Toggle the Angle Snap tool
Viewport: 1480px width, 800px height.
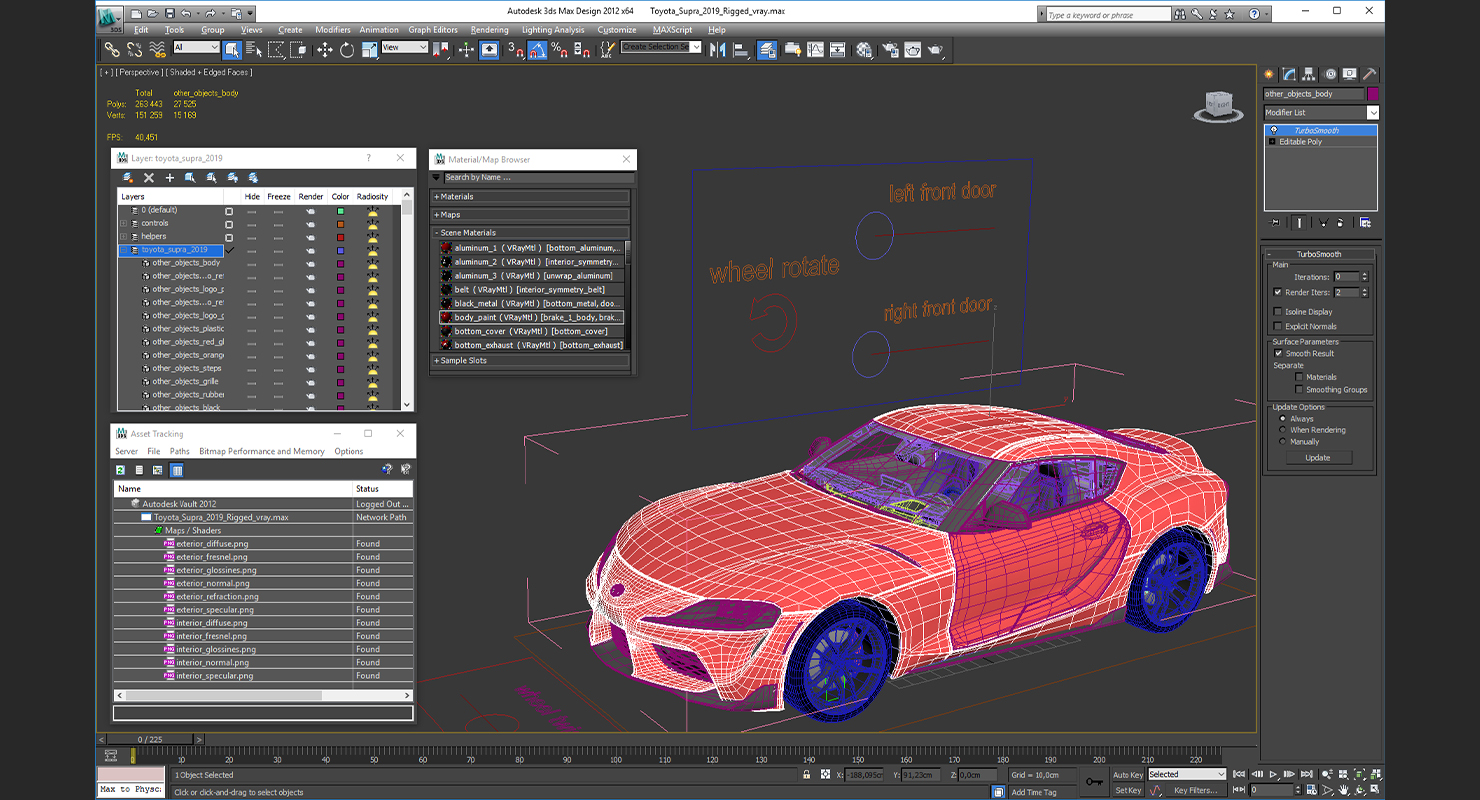[x=538, y=49]
